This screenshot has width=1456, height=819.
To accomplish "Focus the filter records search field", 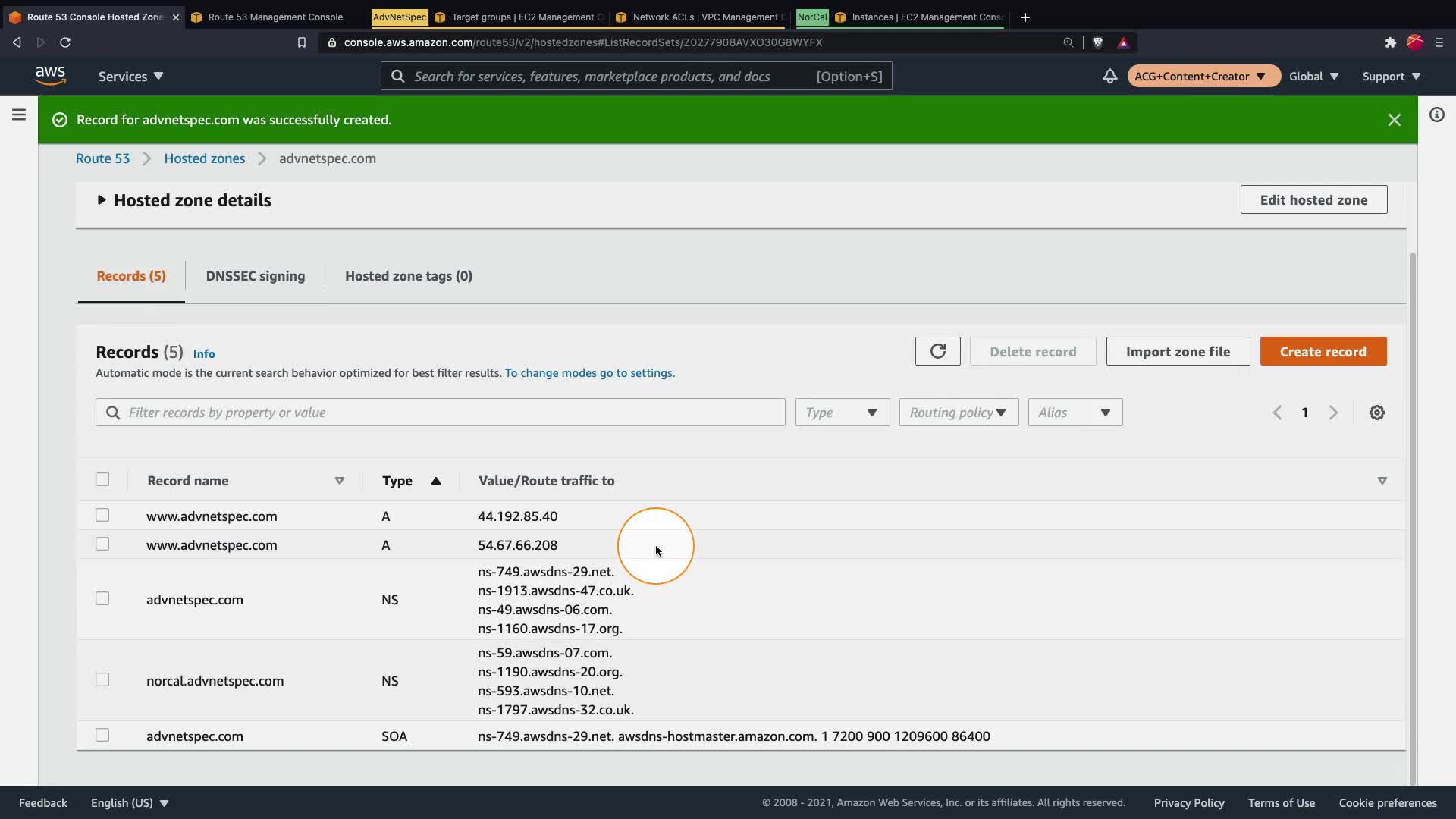I will 447,413.
